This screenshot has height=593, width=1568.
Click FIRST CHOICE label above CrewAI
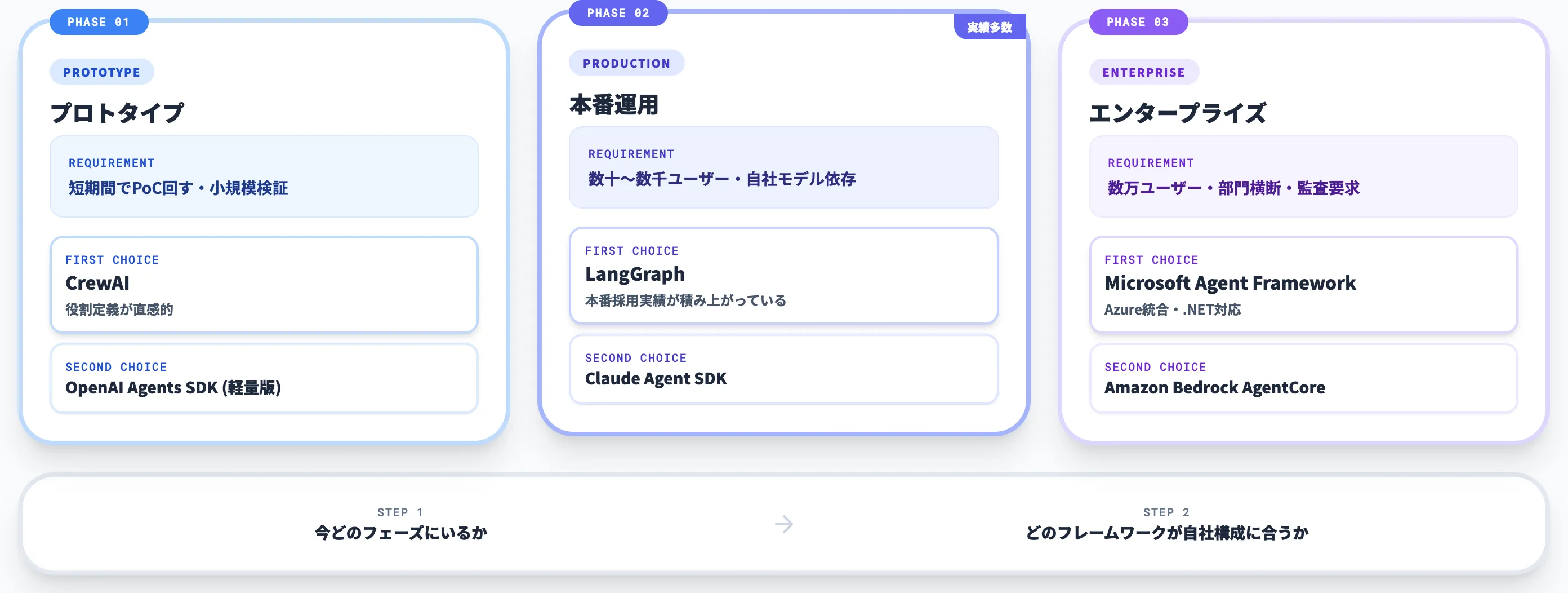(112, 260)
